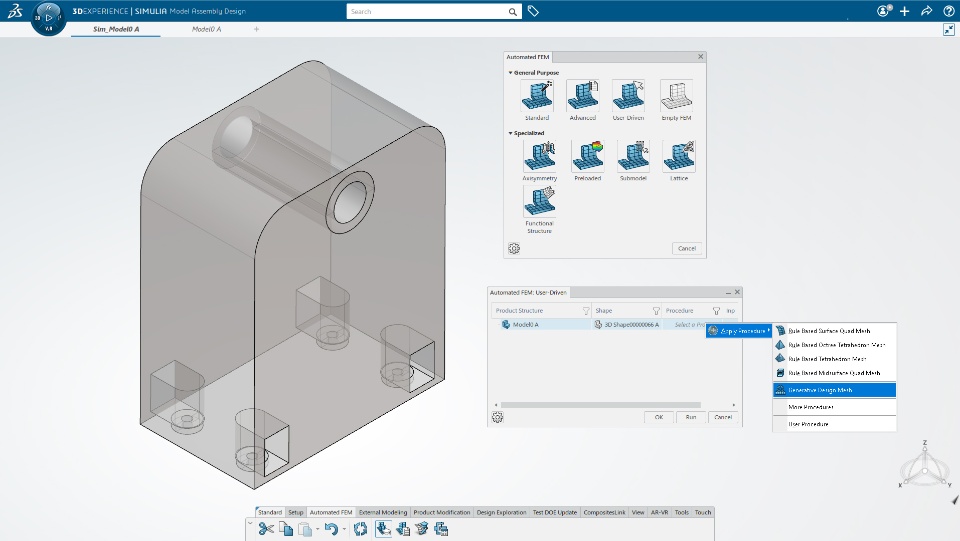Click the 3DS logo at top left

pos(15,11)
